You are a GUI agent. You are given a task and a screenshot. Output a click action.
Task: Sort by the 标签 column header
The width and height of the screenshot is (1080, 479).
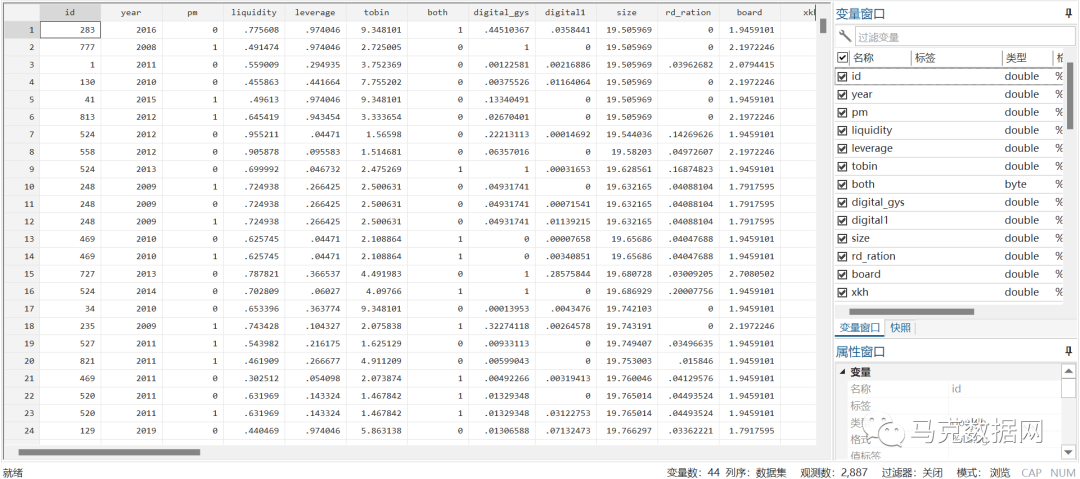[x=957, y=59]
